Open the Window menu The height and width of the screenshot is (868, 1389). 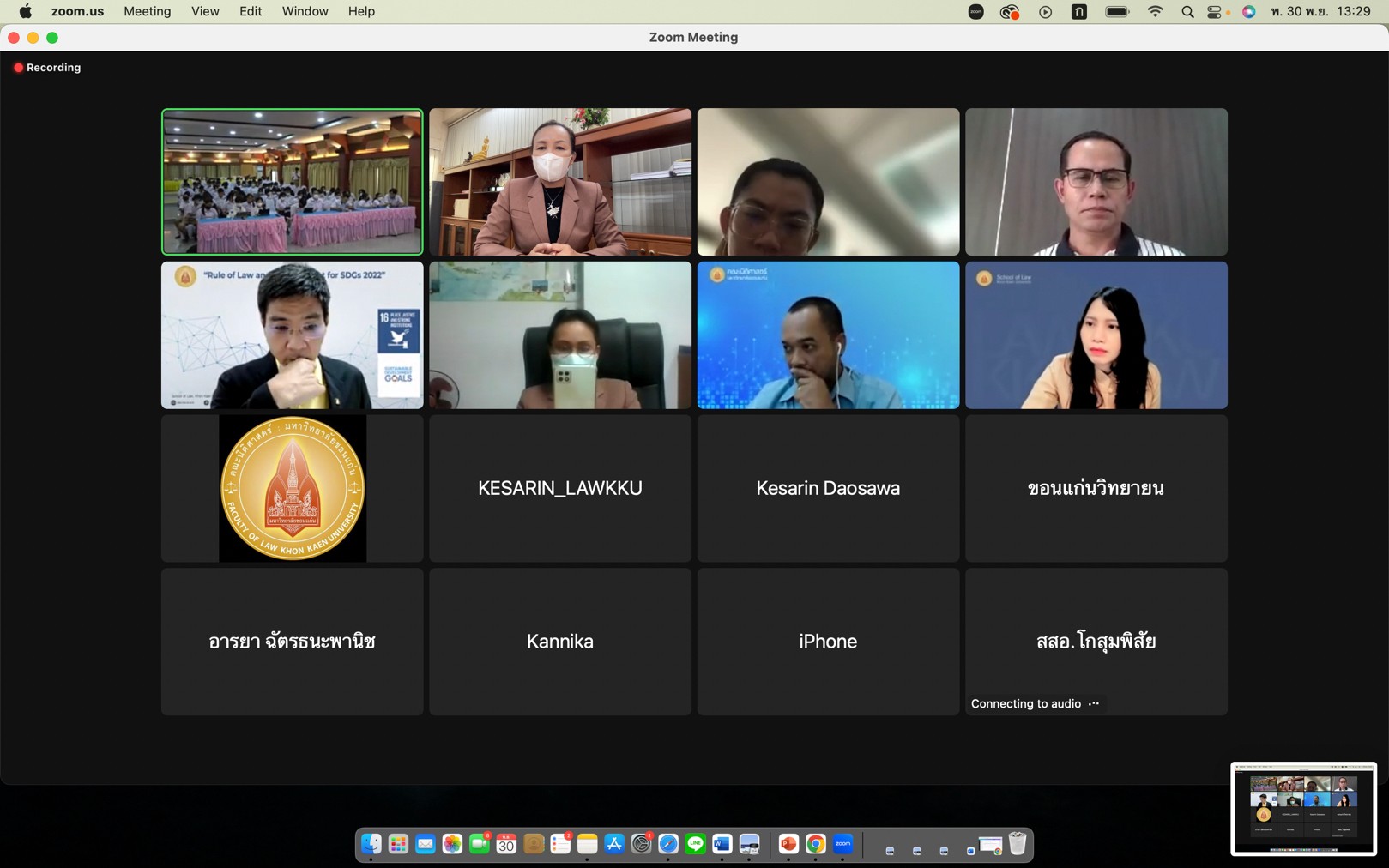point(305,11)
